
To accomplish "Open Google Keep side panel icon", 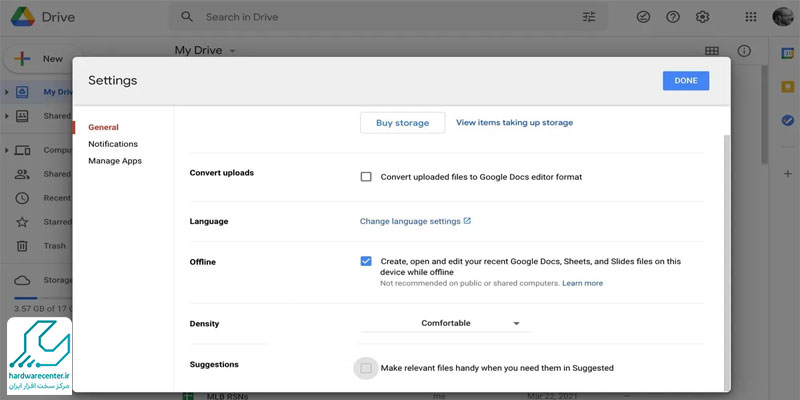I will (788, 87).
